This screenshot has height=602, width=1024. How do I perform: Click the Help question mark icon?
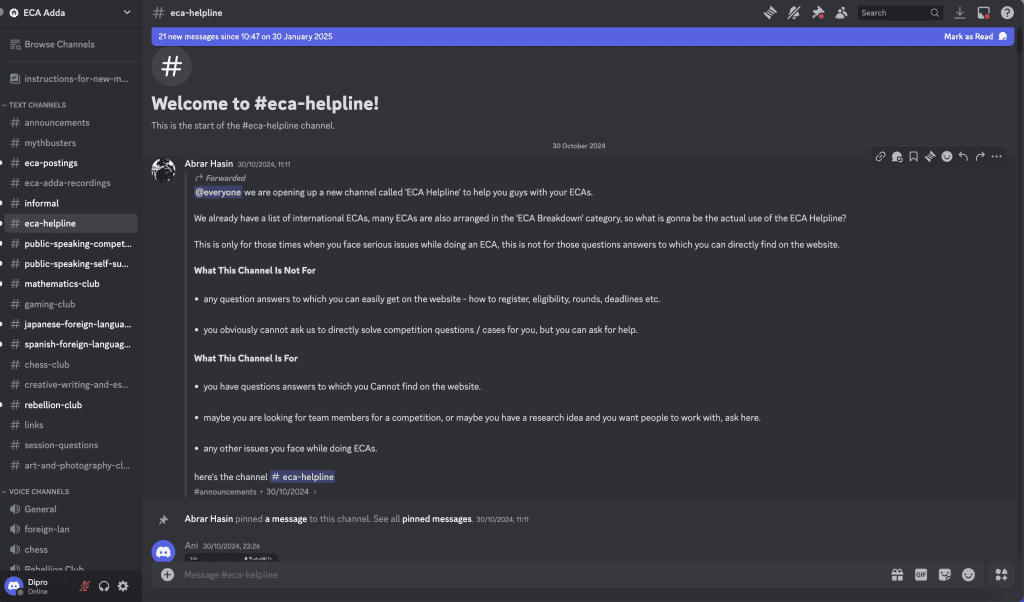(1007, 13)
